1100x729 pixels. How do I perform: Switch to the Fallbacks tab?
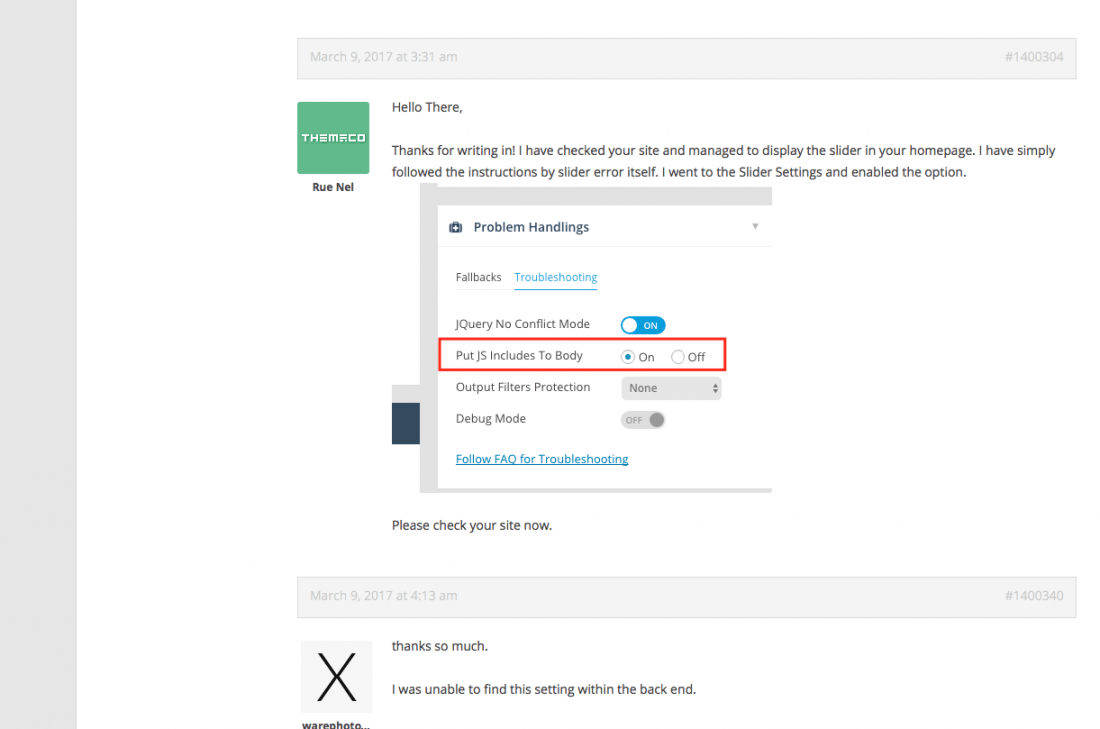[x=478, y=277]
